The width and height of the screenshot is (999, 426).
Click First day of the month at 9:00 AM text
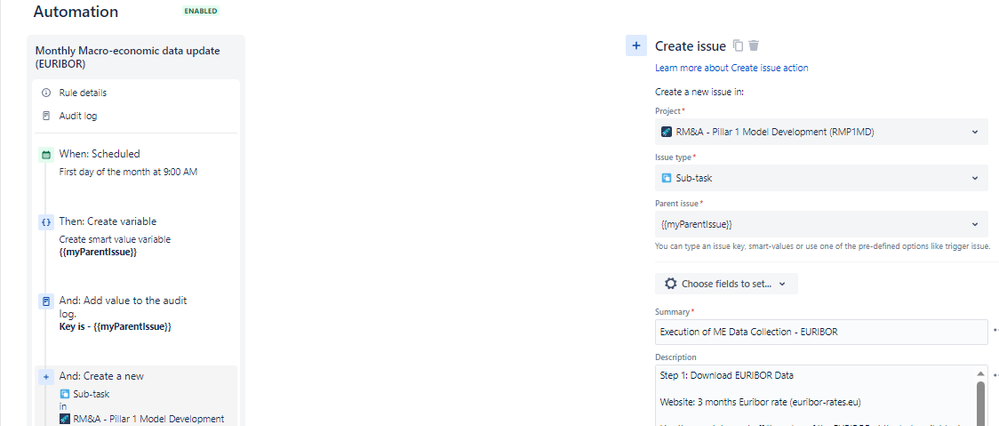click(x=128, y=171)
